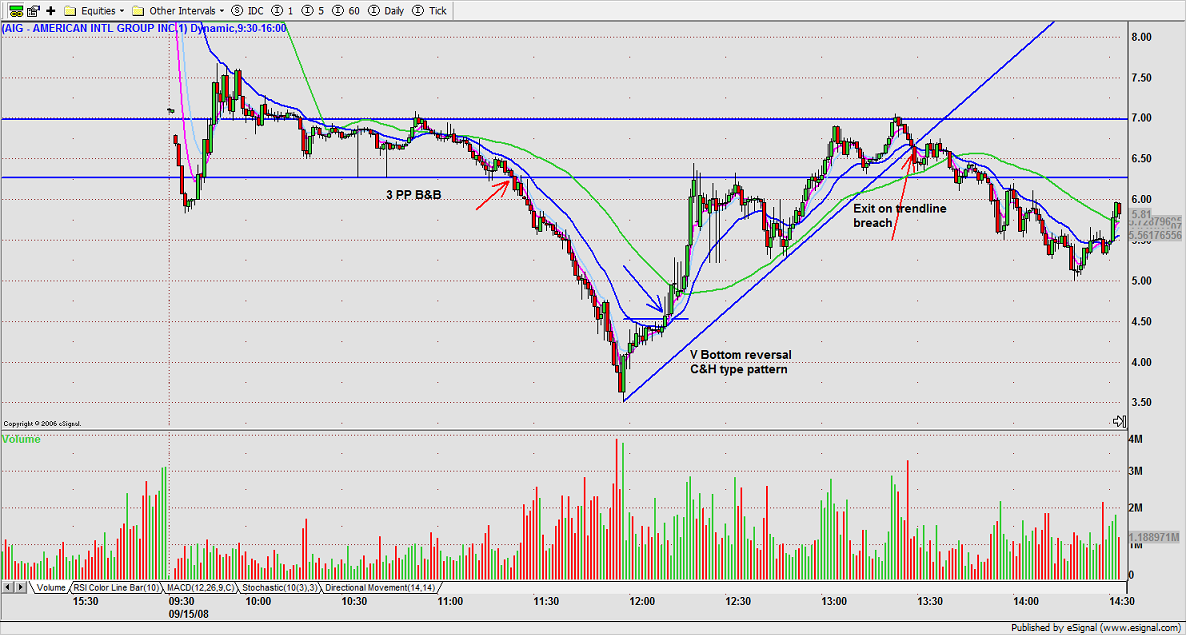Click the 8.00 price axis label

tap(1141, 36)
